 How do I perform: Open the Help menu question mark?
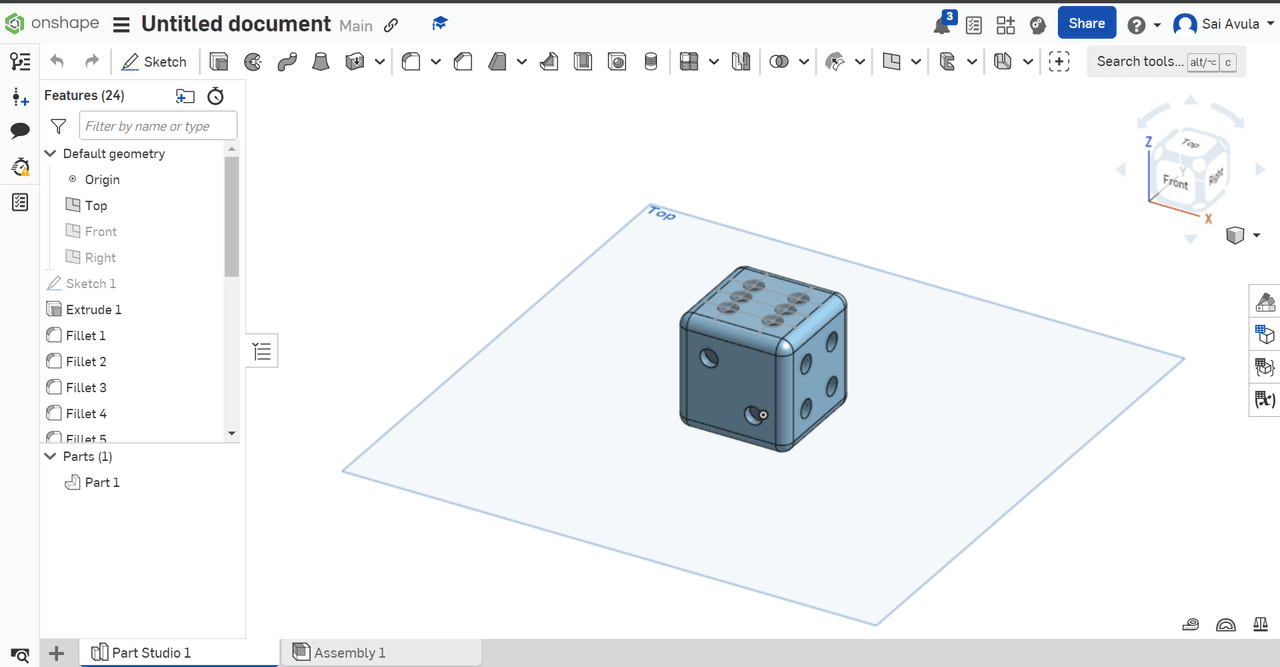pos(1136,25)
